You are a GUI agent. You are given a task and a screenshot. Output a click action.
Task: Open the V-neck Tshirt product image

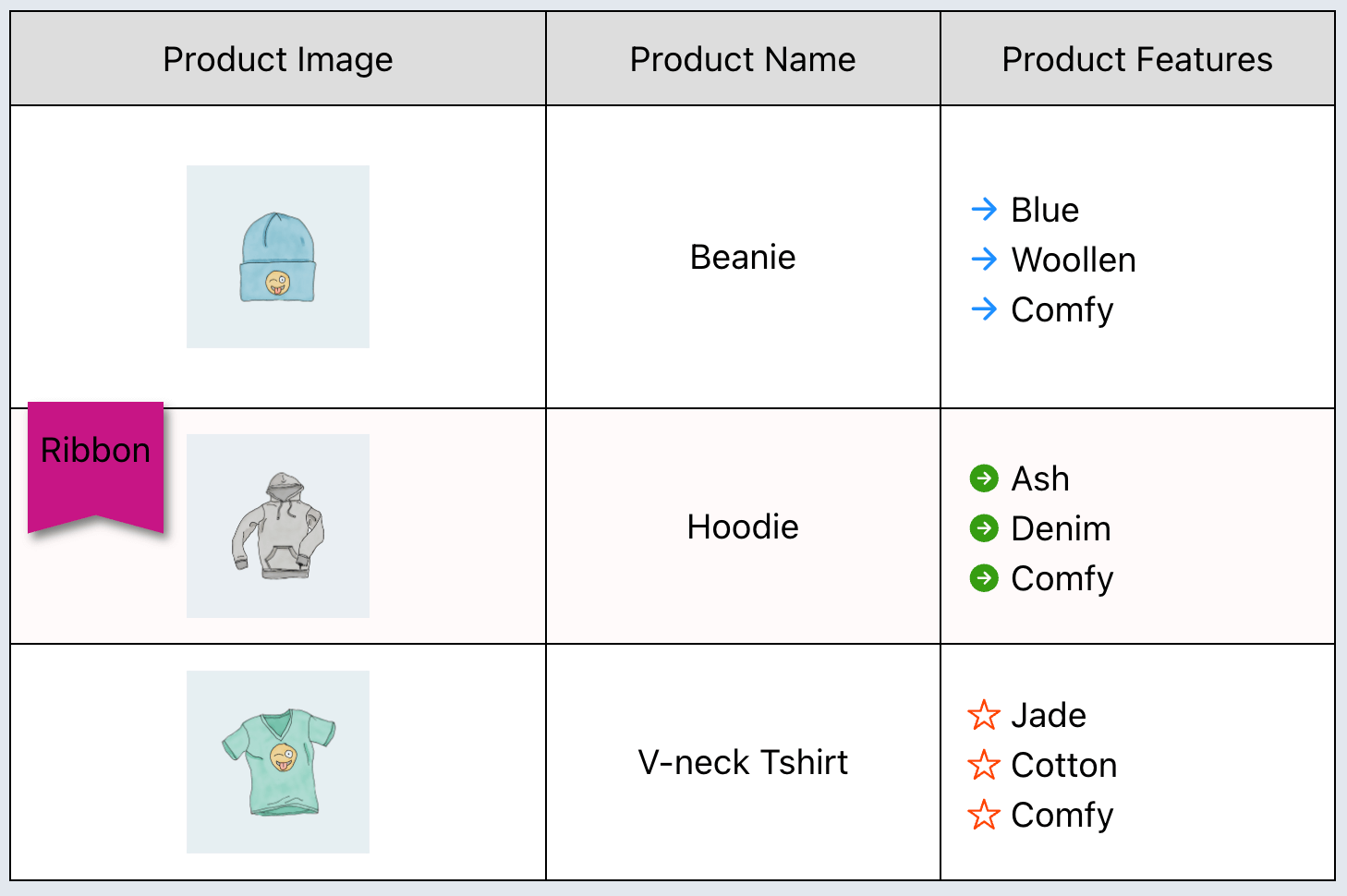[278, 762]
